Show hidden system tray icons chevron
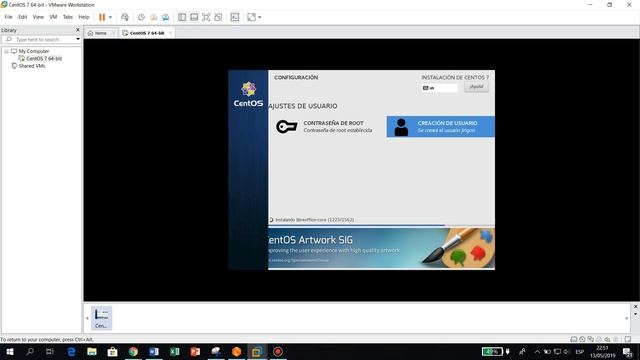 (x=537, y=351)
